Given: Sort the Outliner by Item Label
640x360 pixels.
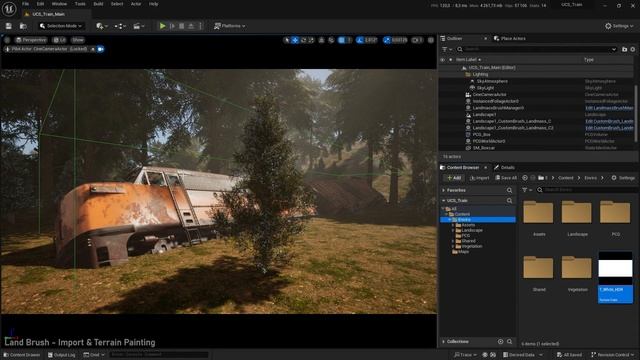Looking at the screenshot, I should (468, 60).
